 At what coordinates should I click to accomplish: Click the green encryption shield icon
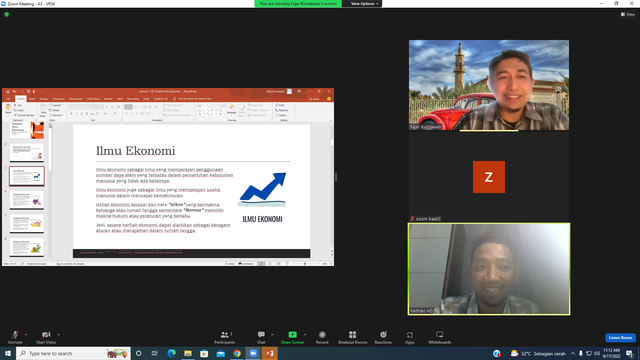[7, 14]
